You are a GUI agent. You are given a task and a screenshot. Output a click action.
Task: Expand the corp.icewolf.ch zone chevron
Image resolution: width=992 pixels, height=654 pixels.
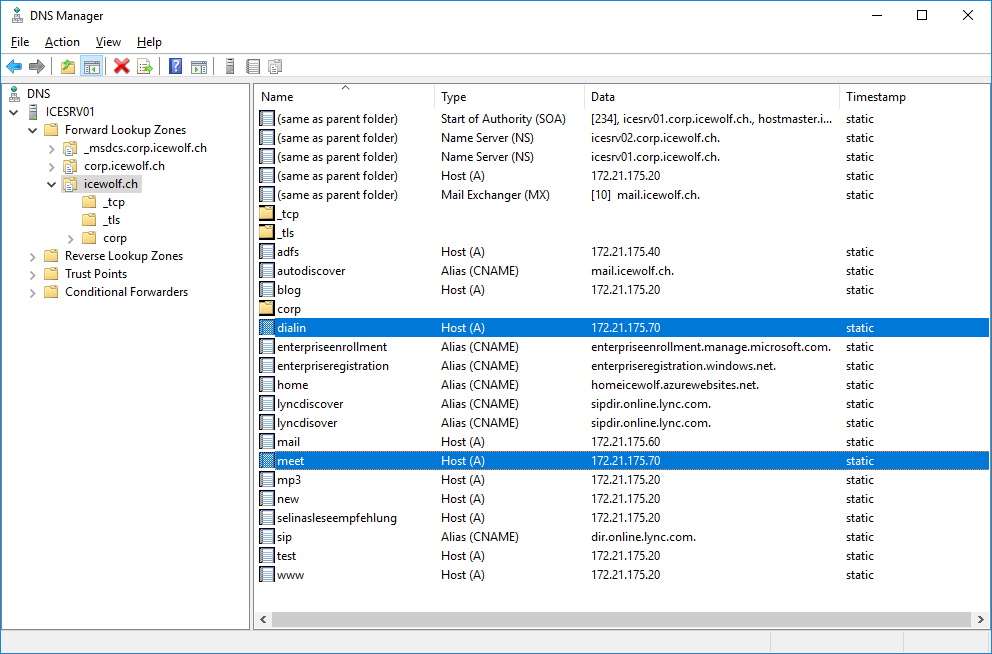[x=52, y=166]
